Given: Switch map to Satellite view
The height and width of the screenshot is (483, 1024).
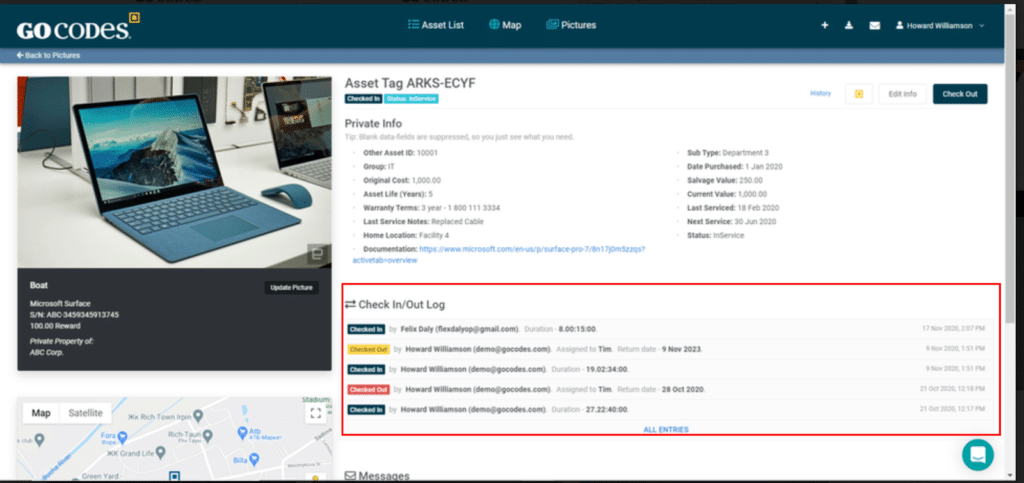Looking at the screenshot, I should [x=85, y=413].
